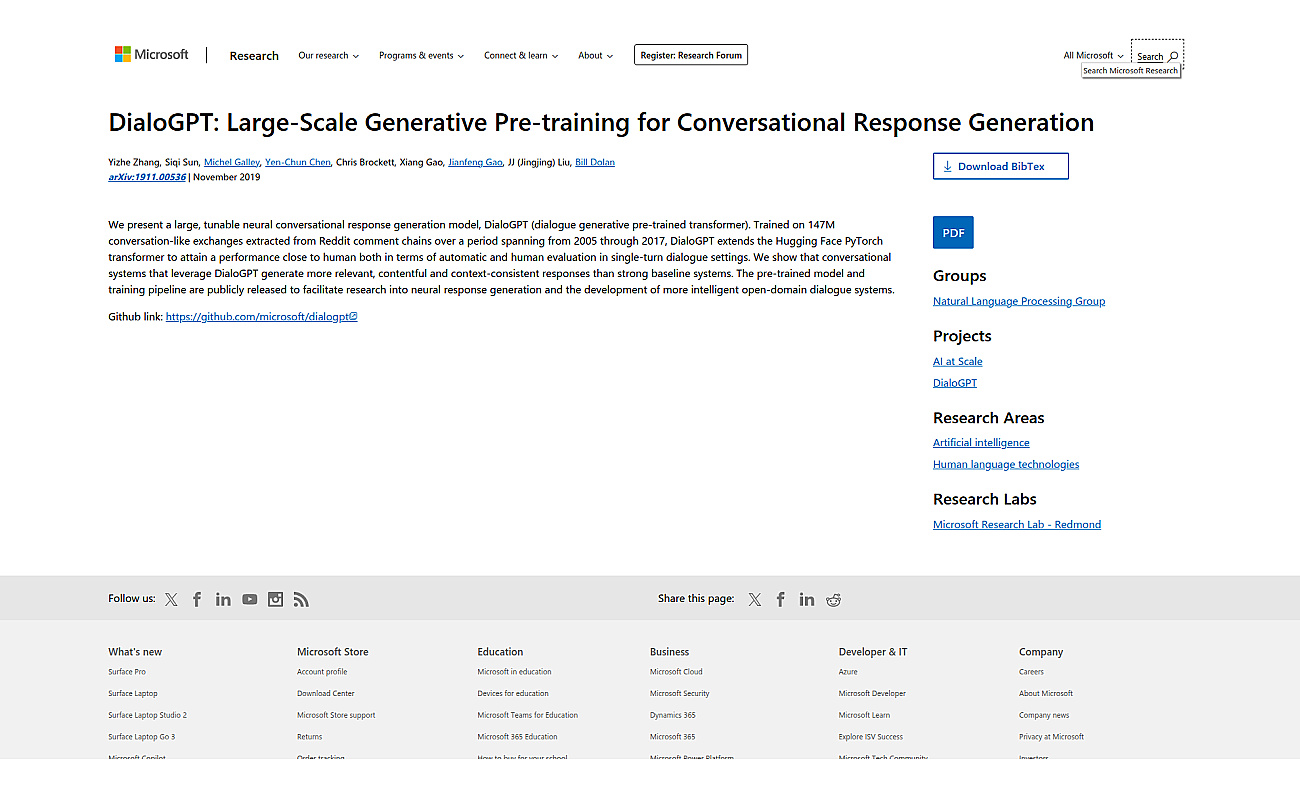Open Microsoft 365 Education link
The image size is (1300, 788).
pyautogui.click(x=517, y=737)
